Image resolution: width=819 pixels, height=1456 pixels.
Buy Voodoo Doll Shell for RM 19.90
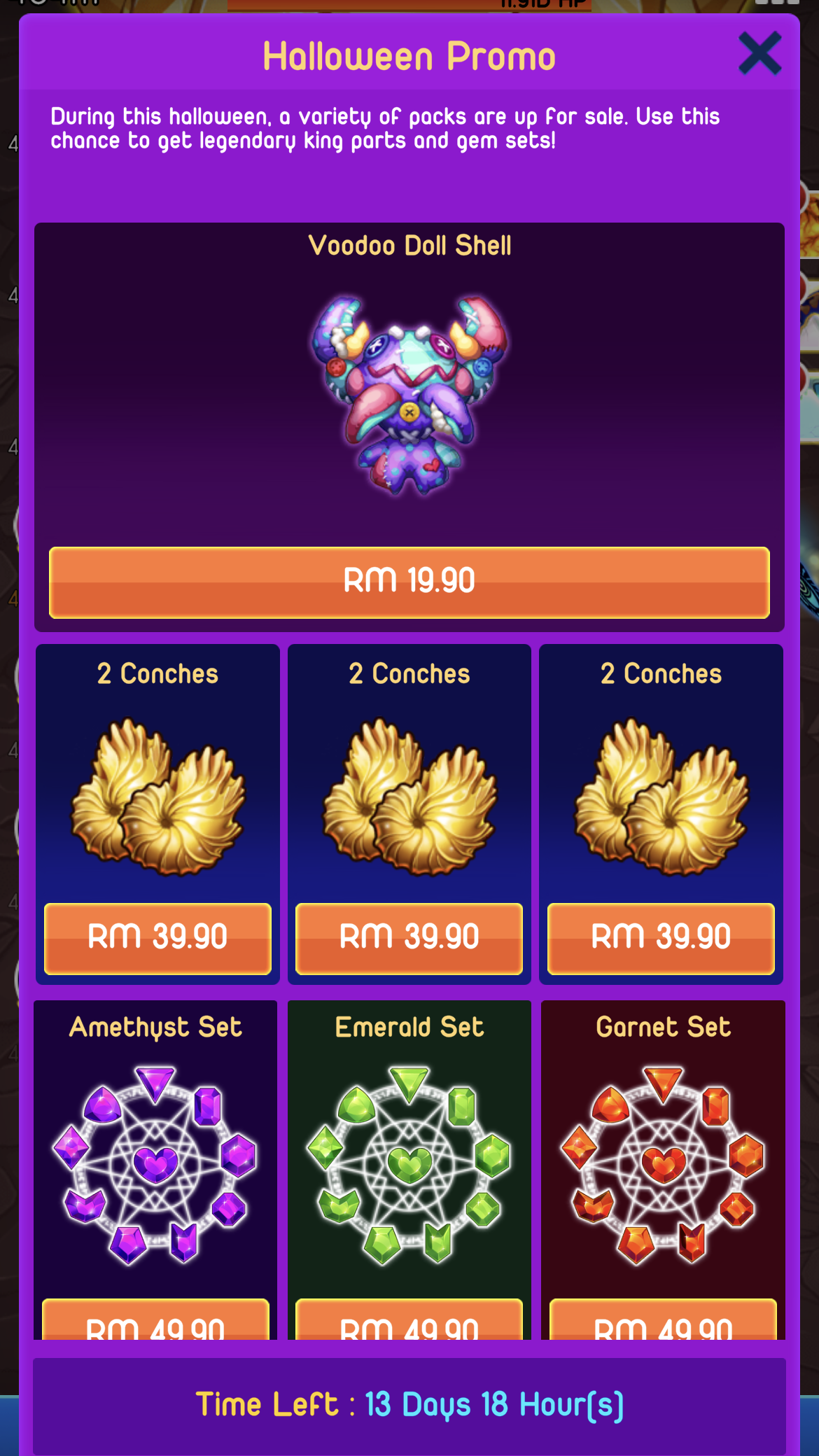click(x=409, y=582)
